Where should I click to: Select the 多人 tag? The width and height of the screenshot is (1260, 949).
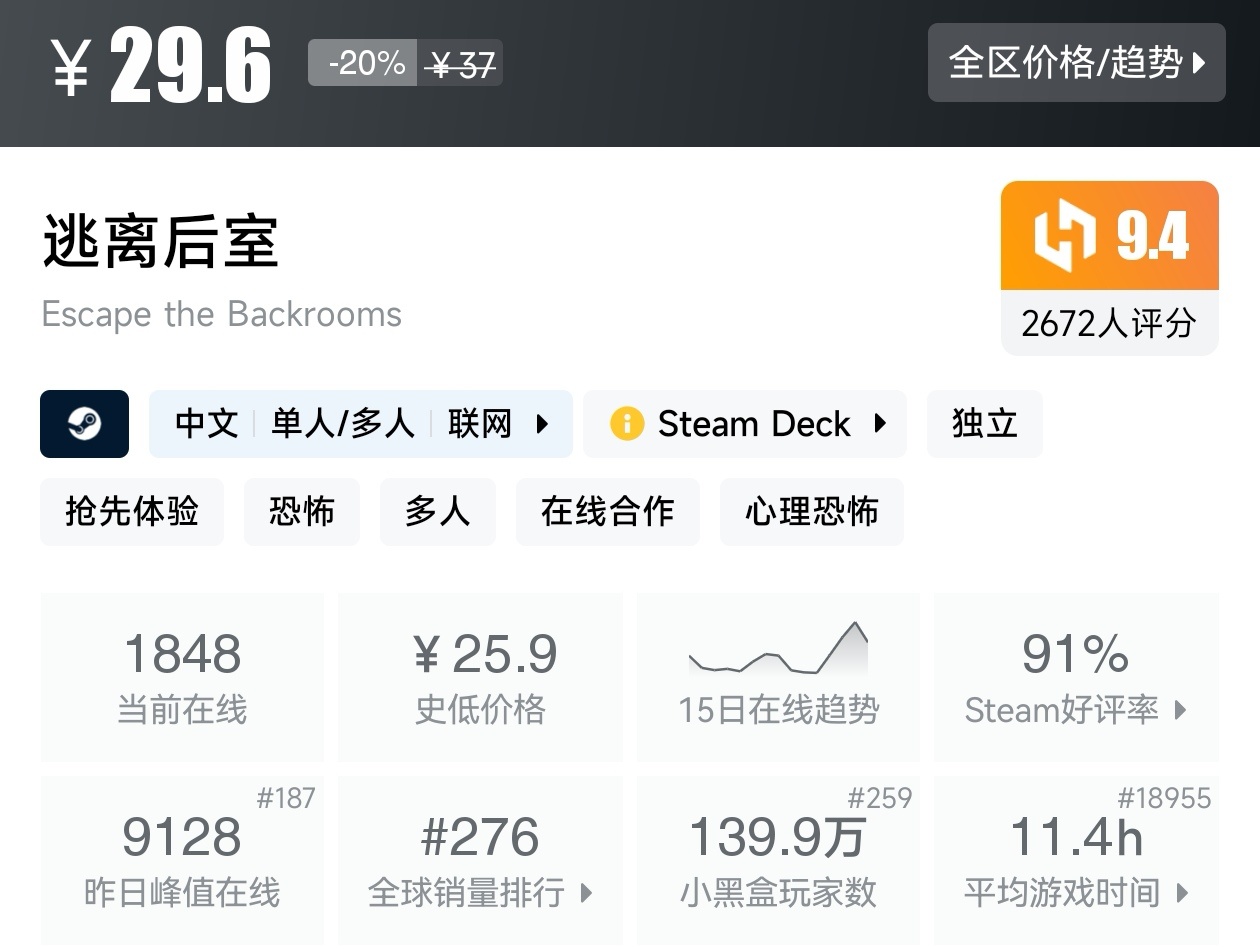438,512
